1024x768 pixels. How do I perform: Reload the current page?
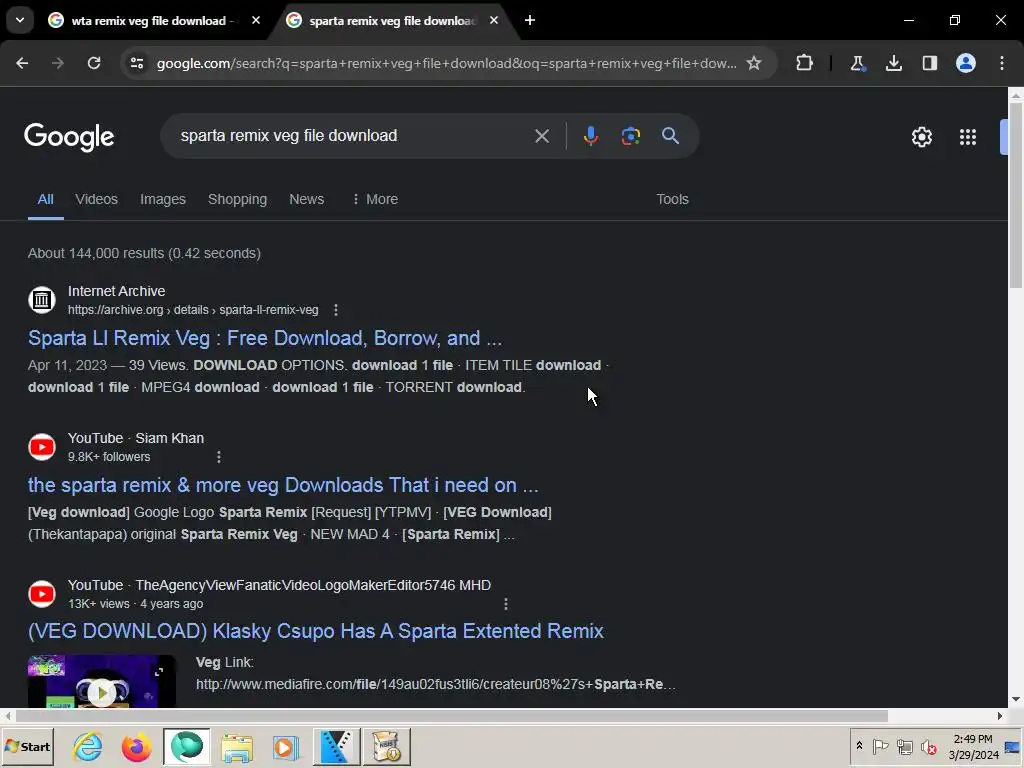click(94, 63)
